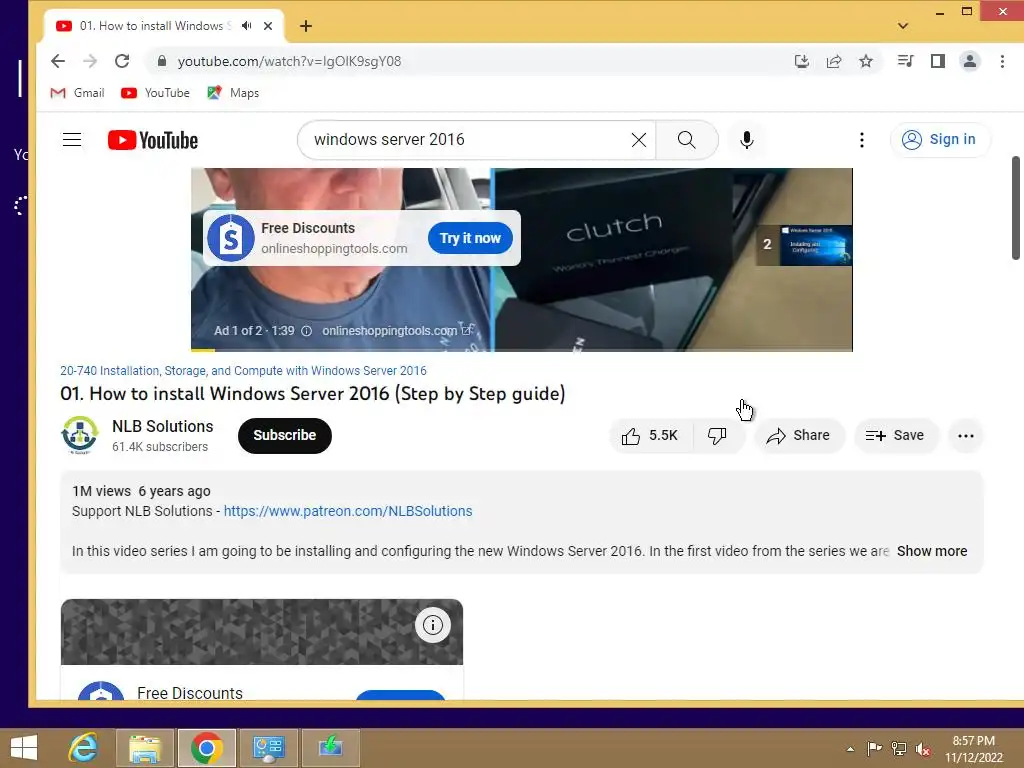This screenshot has width=1024, height=768.
Task: Click the video ad progress bar
Action: tap(522, 350)
